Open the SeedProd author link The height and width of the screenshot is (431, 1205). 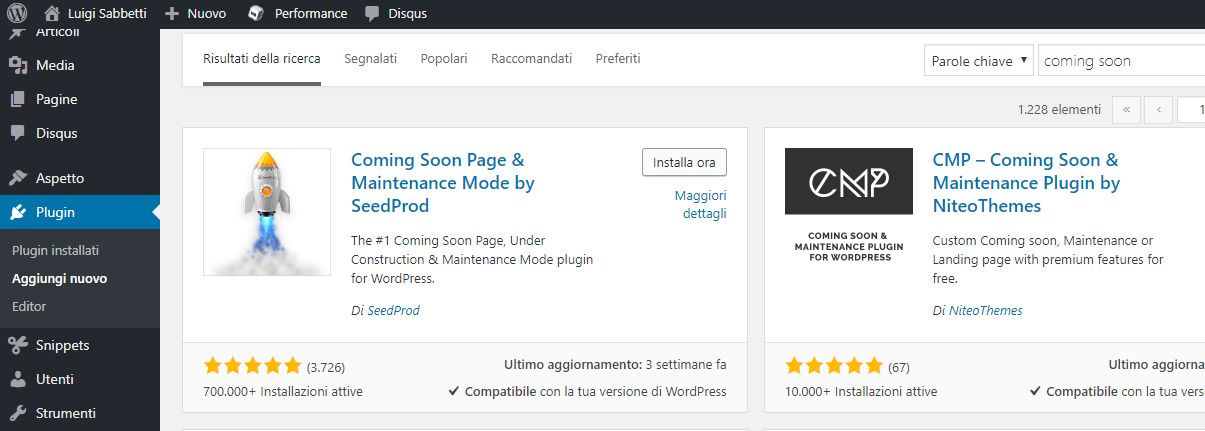click(393, 311)
